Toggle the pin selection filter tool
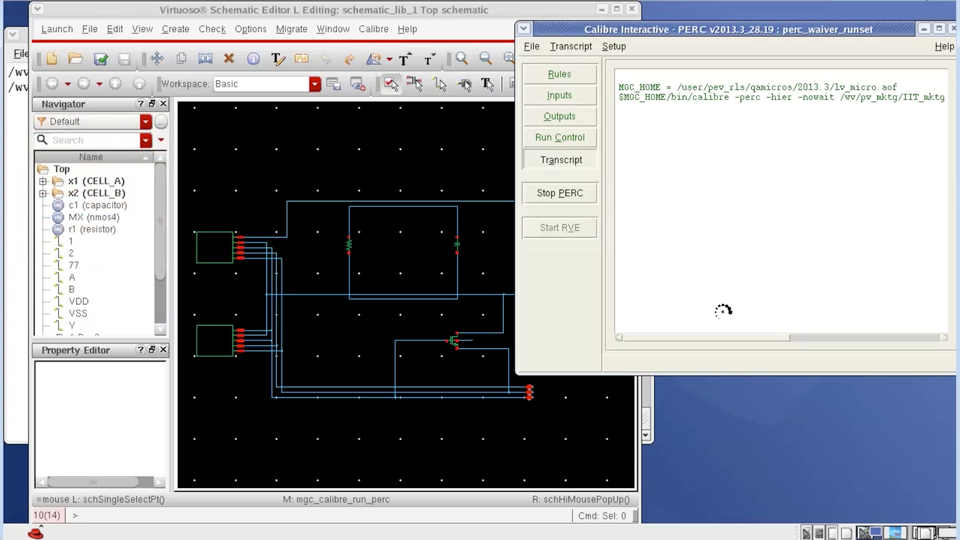 (x=464, y=84)
